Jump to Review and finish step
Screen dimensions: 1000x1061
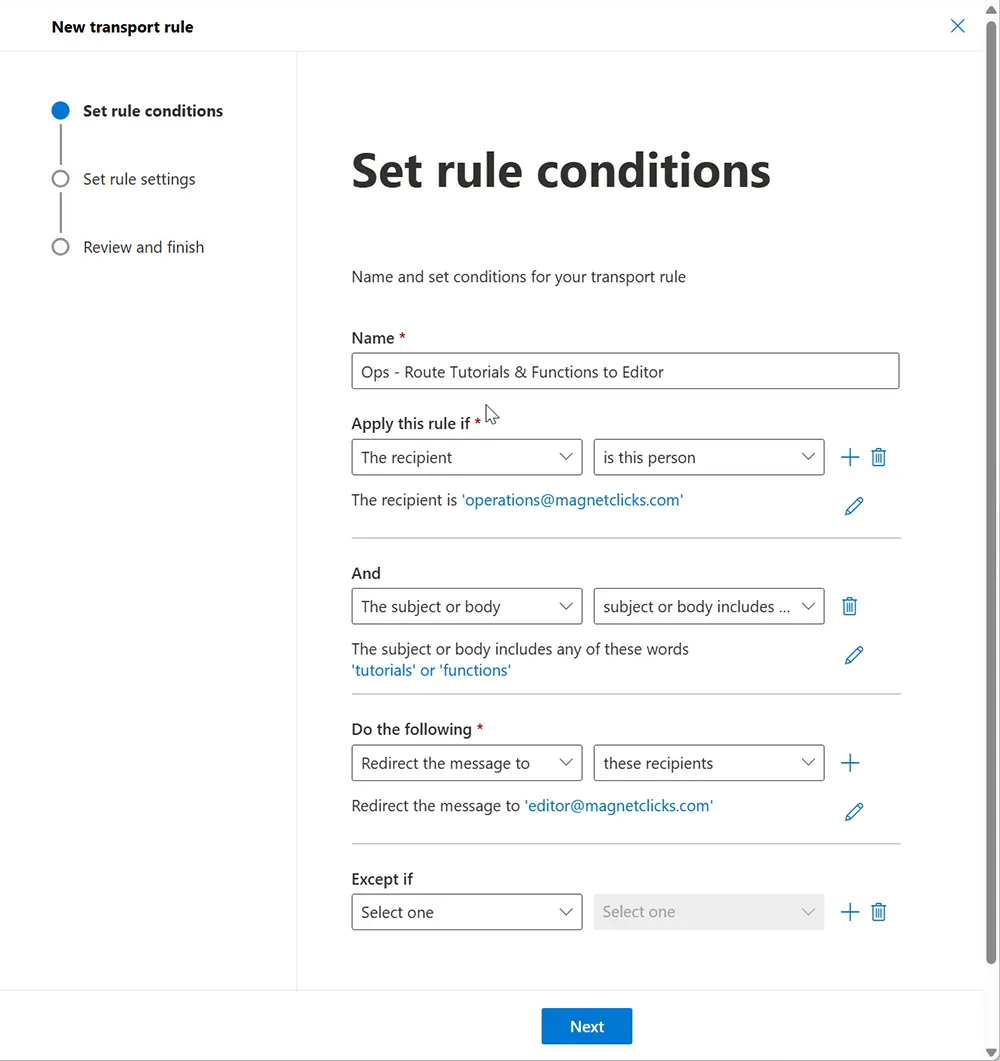(143, 247)
